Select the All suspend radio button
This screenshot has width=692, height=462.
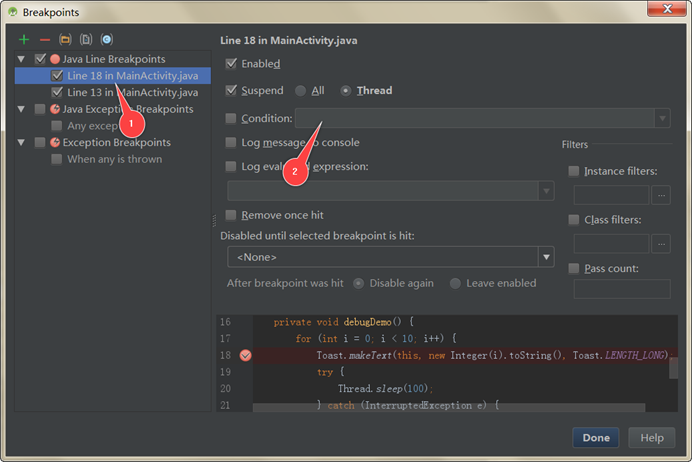tap(300, 91)
